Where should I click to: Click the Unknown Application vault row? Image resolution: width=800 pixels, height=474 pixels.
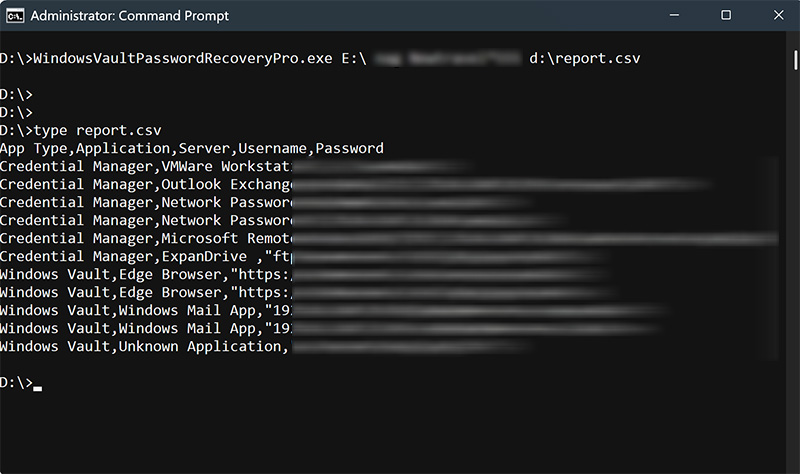point(201,346)
